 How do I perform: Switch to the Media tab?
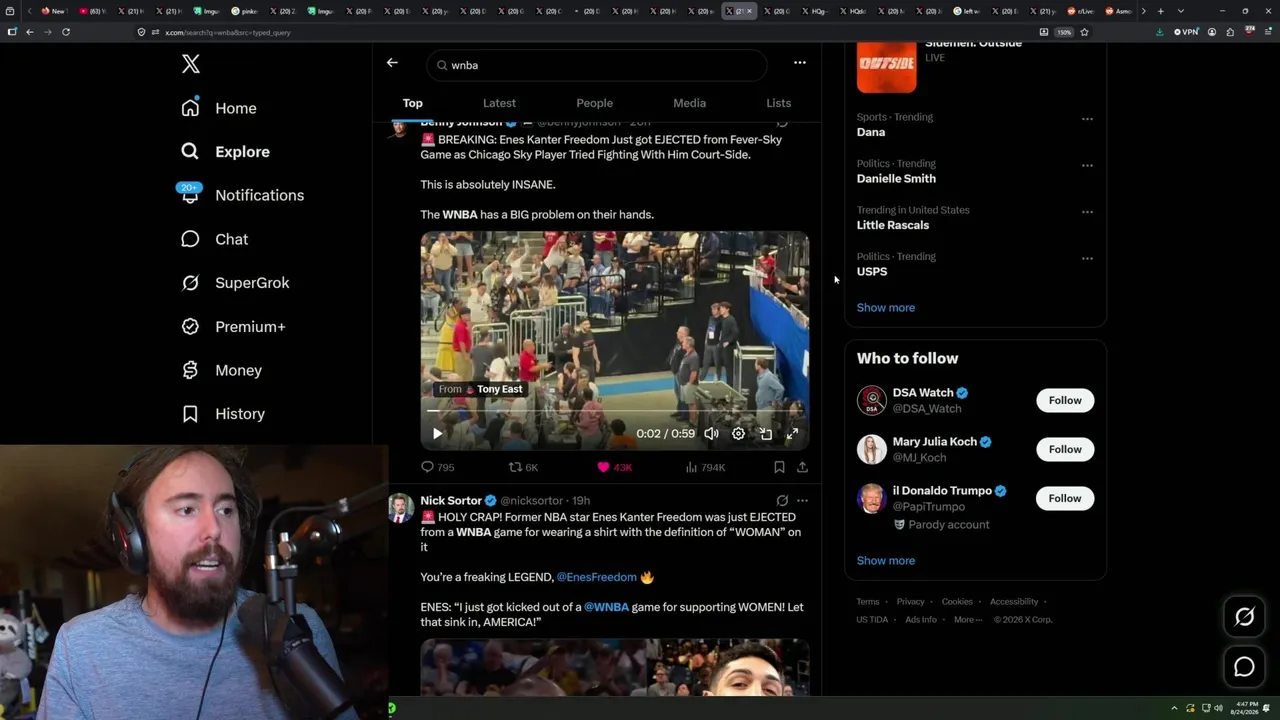click(689, 103)
